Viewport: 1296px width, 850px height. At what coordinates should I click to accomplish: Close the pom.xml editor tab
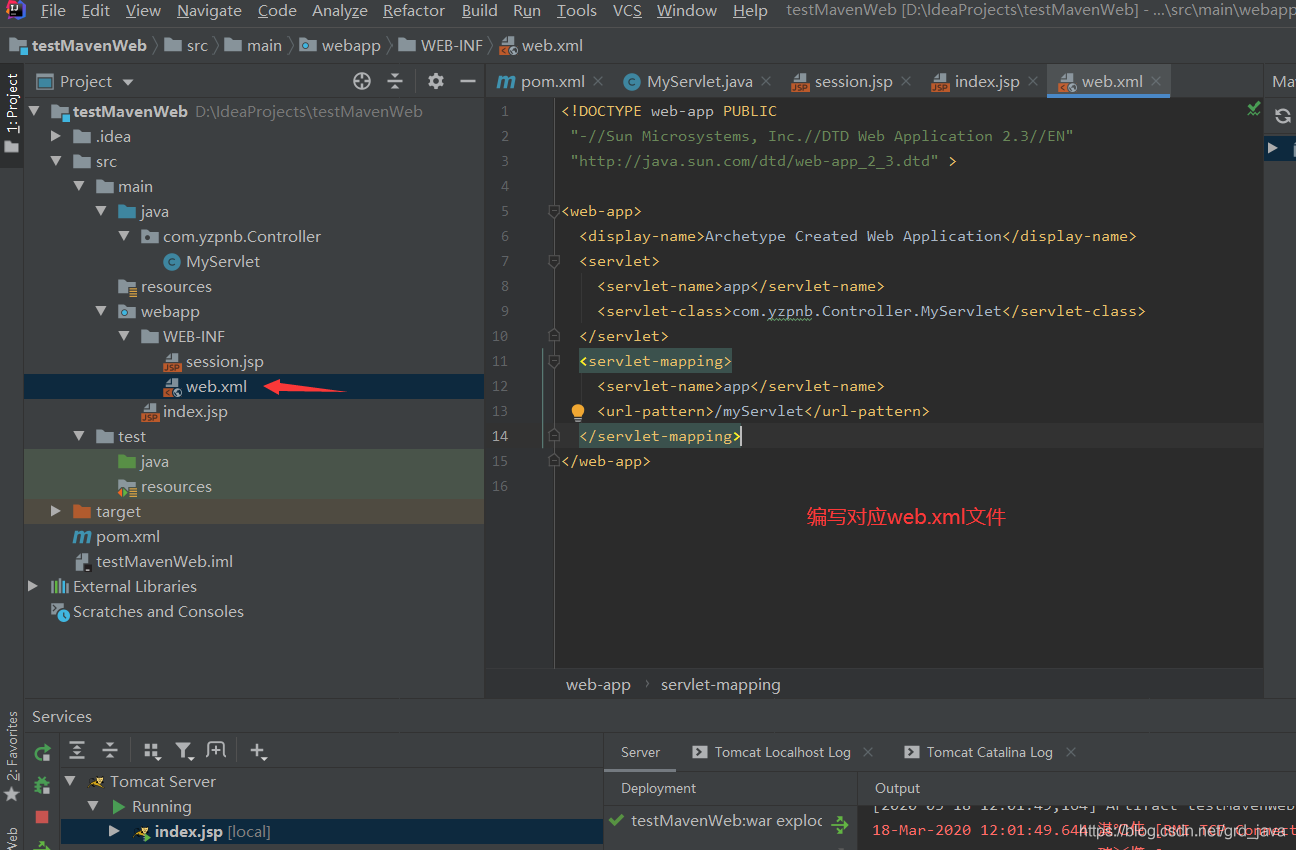(598, 81)
